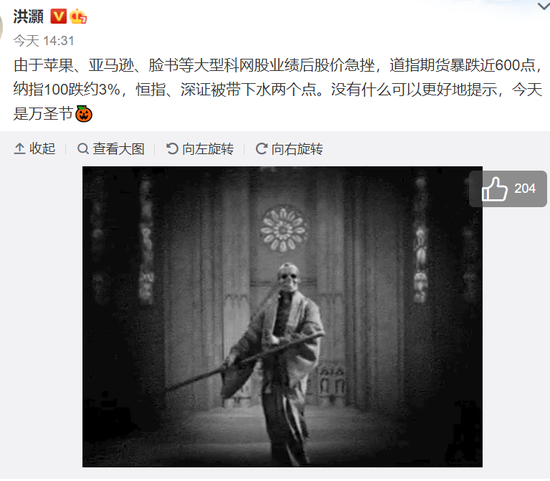550x481 pixels.
Task: Click the partial avatar left of 洪灏
Action: pyautogui.click(x=1, y=26)
